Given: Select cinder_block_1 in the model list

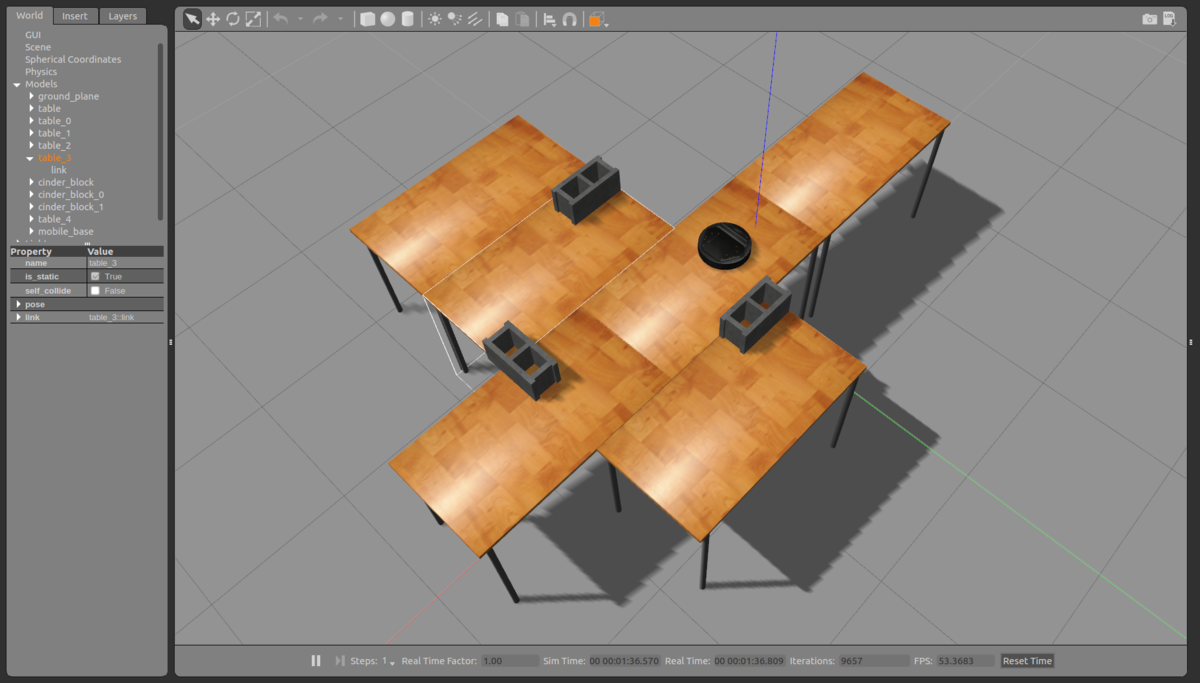Looking at the screenshot, I should pyautogui.click(x=71, y=207).
